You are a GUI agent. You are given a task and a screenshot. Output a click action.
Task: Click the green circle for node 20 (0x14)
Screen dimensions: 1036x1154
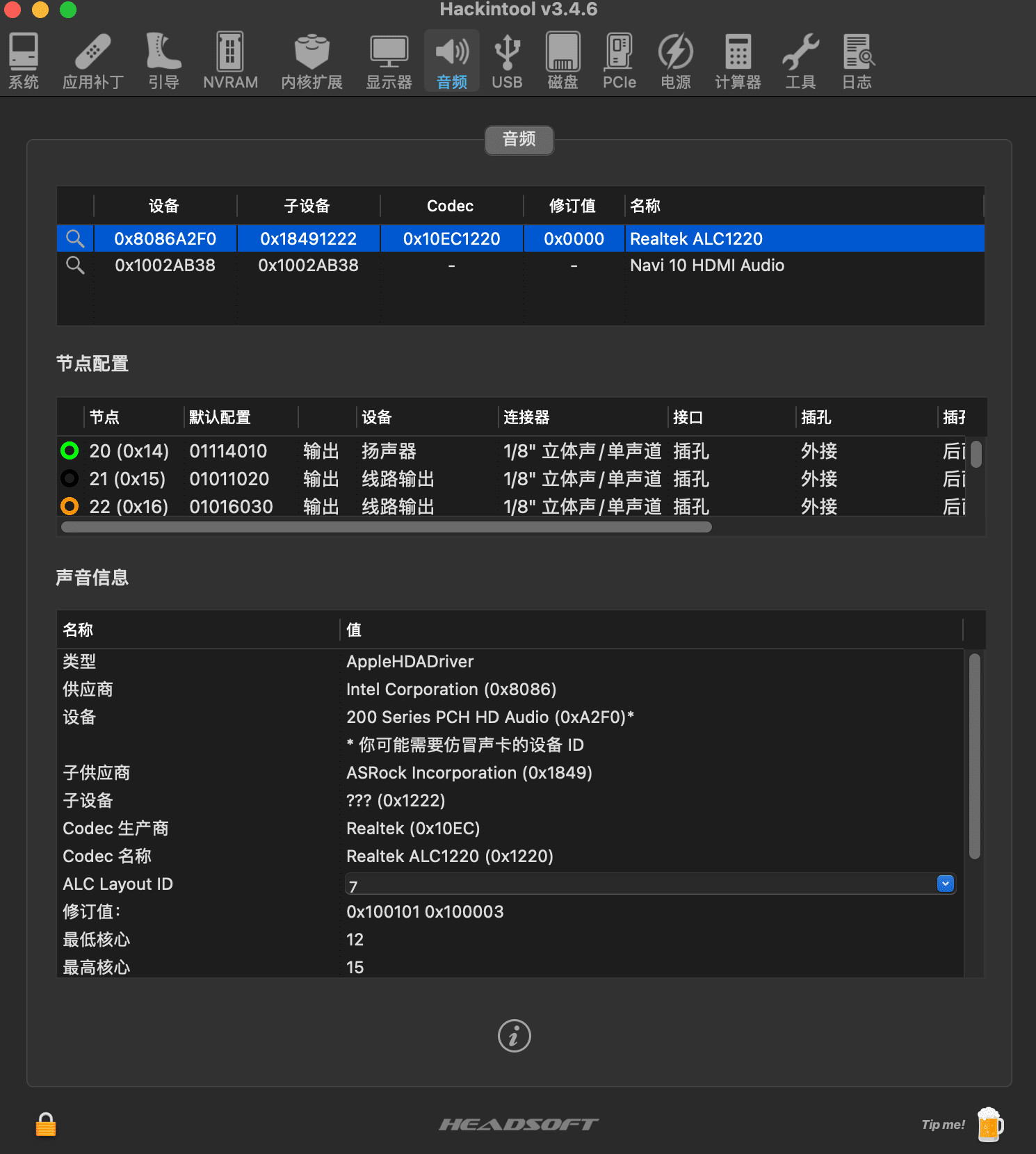(70, 450)
